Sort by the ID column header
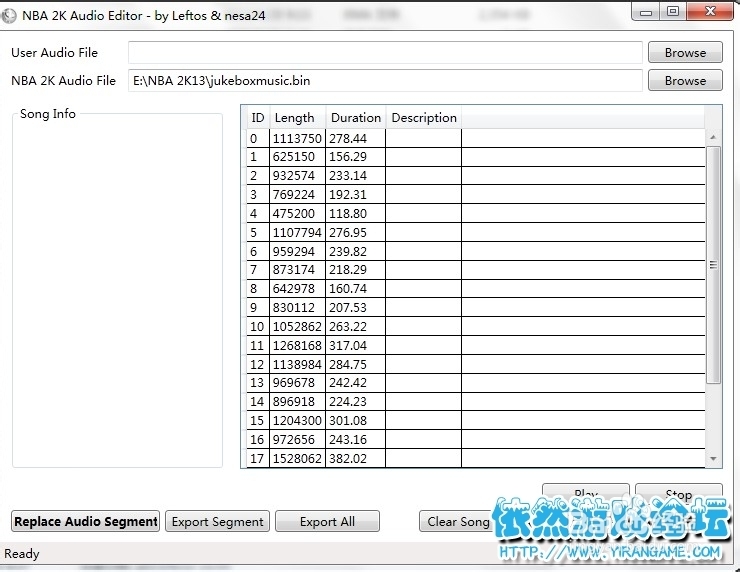740x572 pixels. (x=258, y=118)
